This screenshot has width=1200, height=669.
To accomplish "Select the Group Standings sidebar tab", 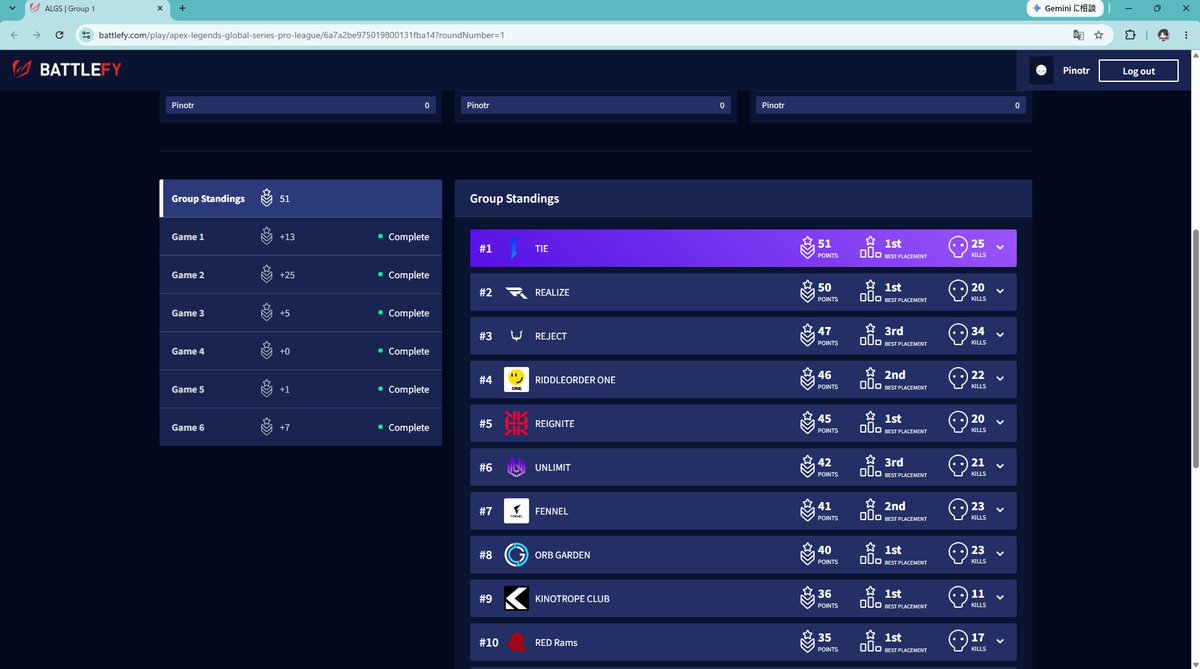I will 301,199.
